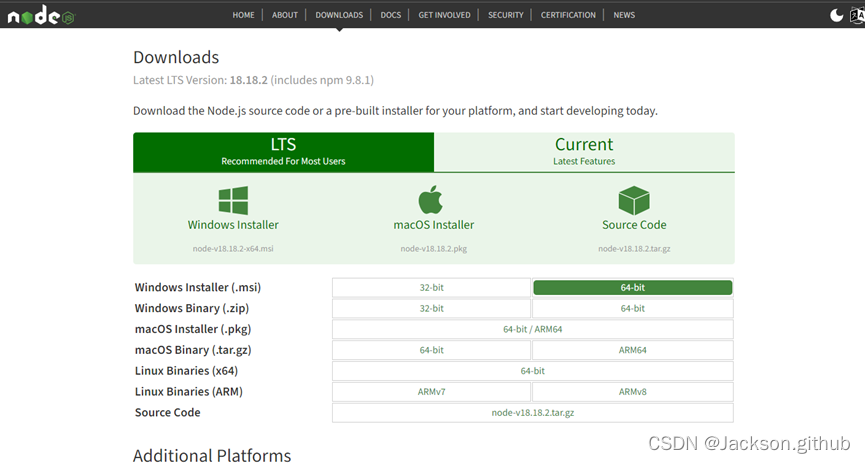
Task: Download macOS Binary ARM64 tar.gz
Action: click(632, 350)
